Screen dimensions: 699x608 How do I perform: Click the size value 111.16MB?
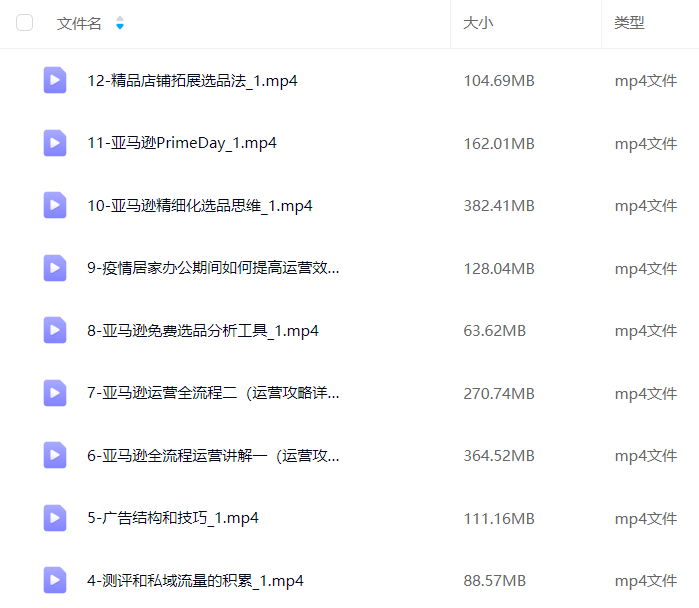coord(499,519)
